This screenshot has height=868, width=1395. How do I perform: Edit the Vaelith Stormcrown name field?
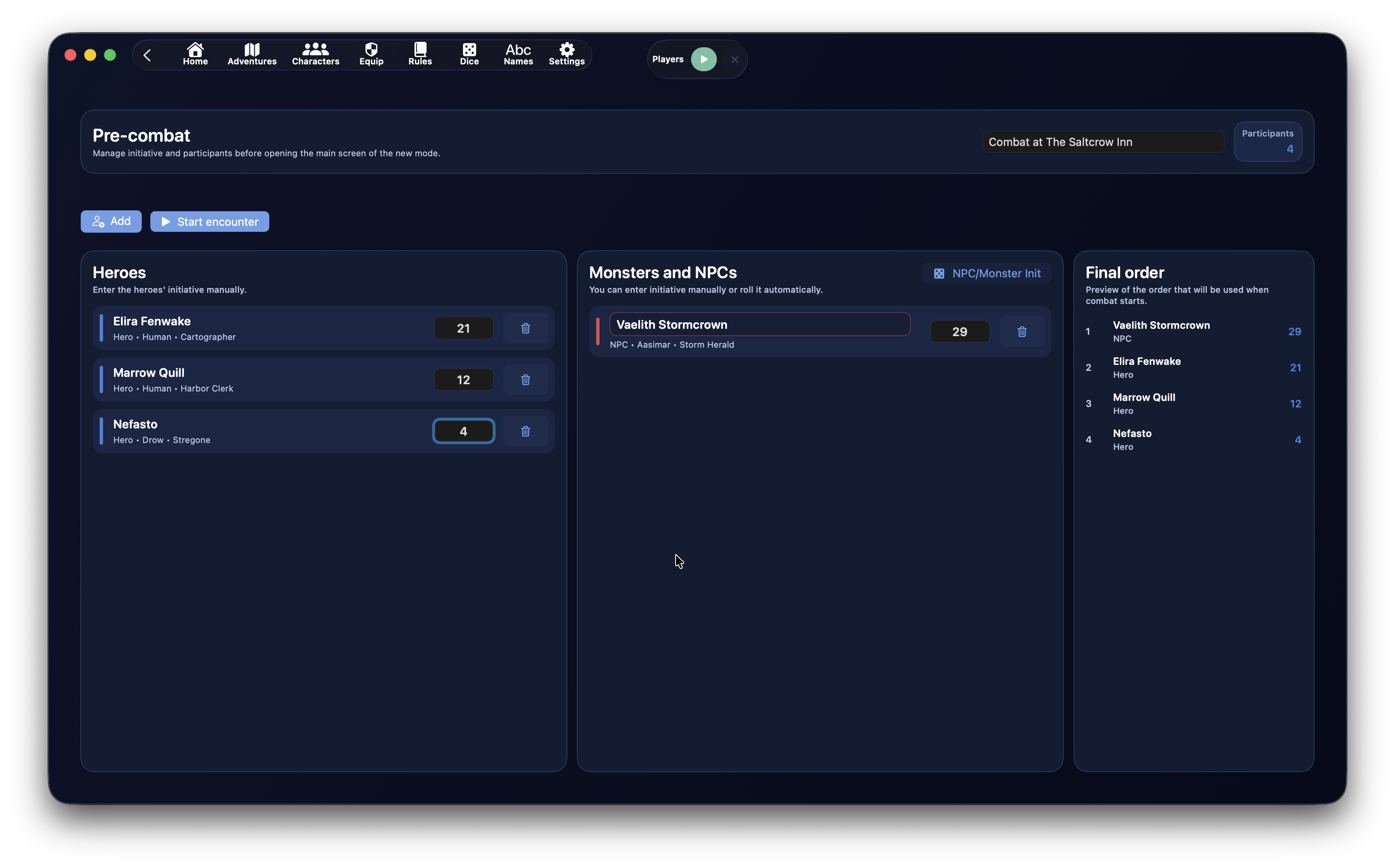[x=759, y=325]
